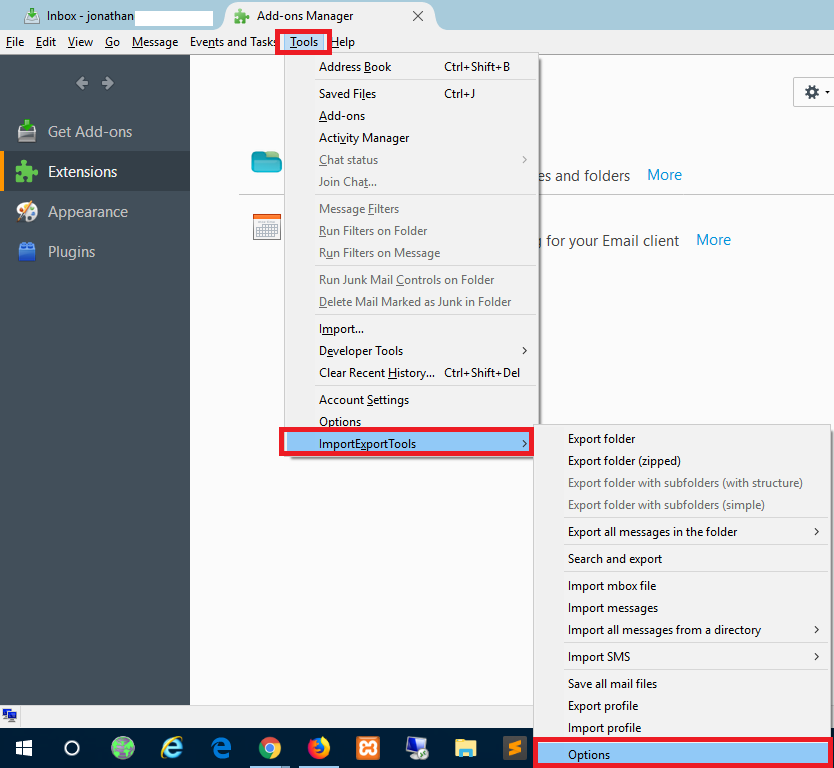
Task: Open the gear tools dropdown for add-ons
Action: (814, 92)
